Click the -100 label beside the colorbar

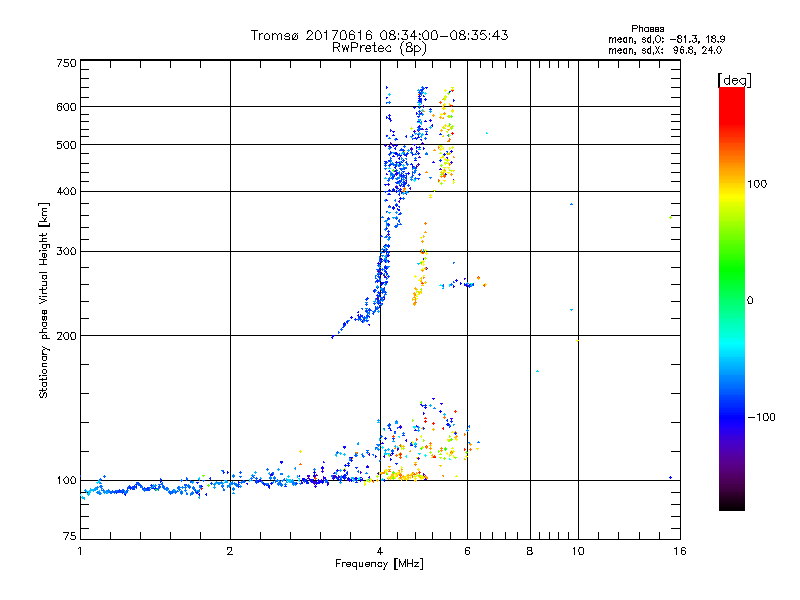[x=763, y=417]
